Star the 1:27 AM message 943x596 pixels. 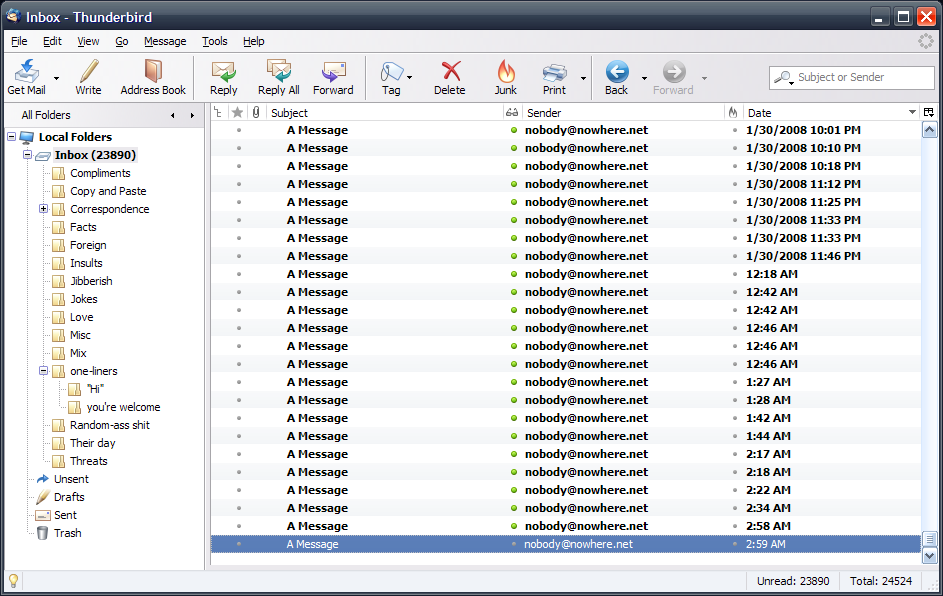[x=239, y=382]
